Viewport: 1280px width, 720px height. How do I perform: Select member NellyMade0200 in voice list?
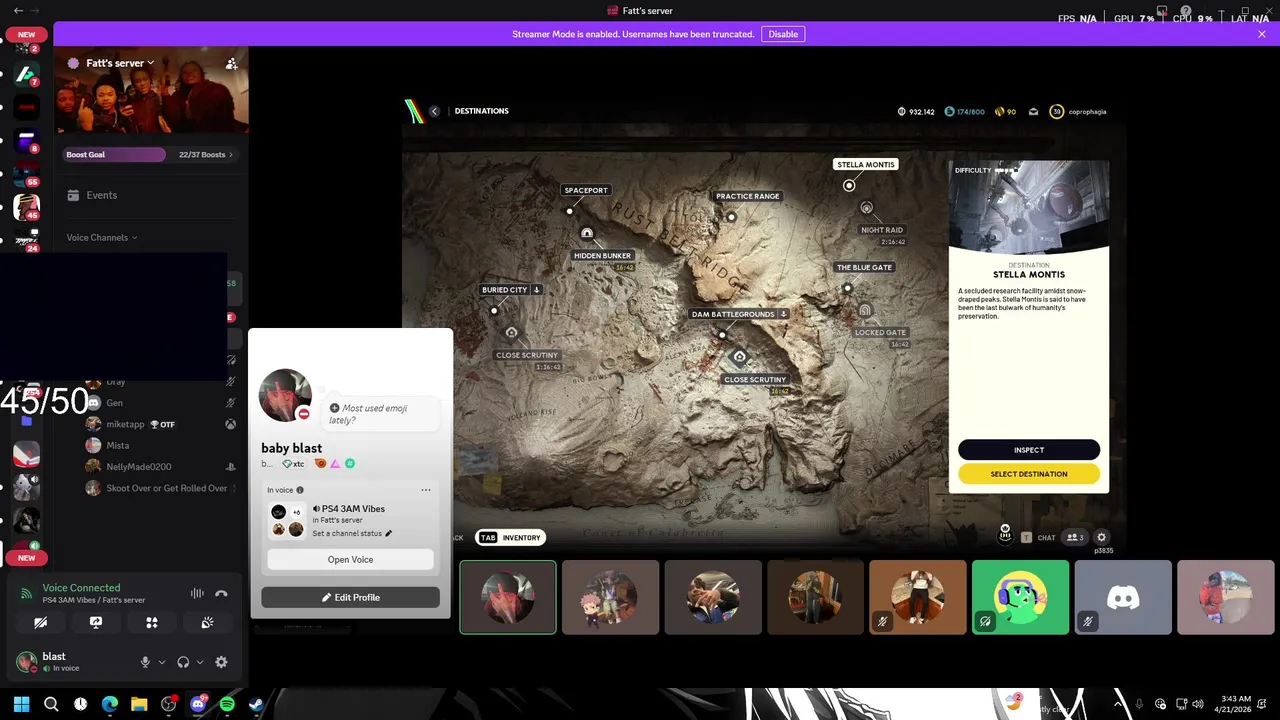pyautogui.click(x=138, y=466)
